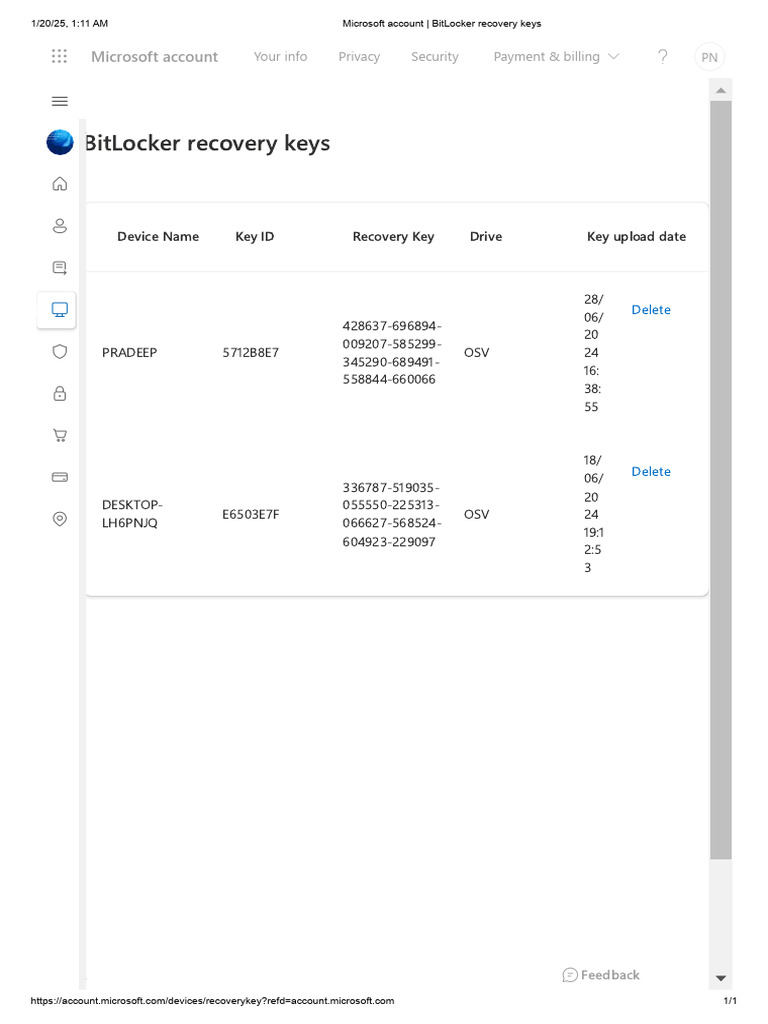Viewport: 768px width, 1024px height.
Task: Select the DESKTOP-LH6PNJQ device name cell
Action: [x=132, y=514]
